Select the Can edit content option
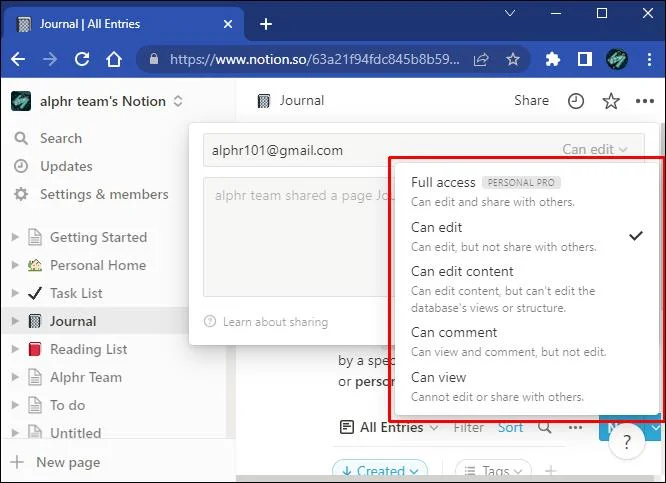The image size is (666, 483). click(527, 289)
